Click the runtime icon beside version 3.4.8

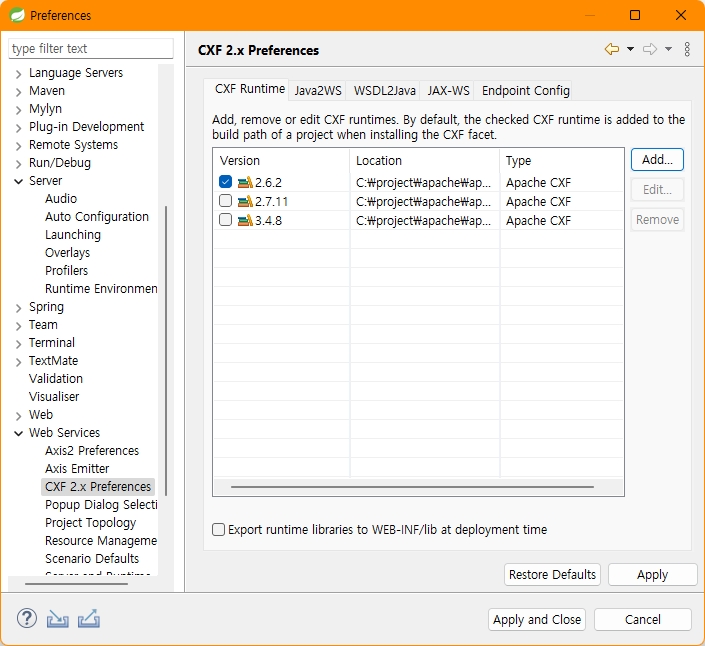point(245,220)
